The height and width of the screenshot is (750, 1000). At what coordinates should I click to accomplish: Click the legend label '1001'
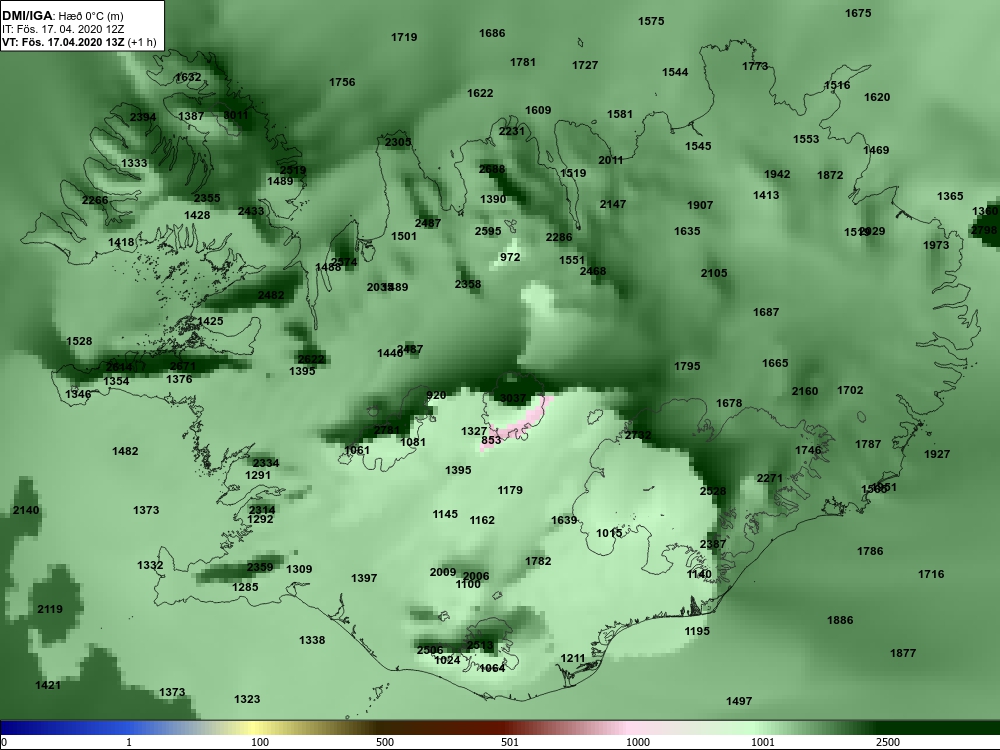[x=763, y=742]
